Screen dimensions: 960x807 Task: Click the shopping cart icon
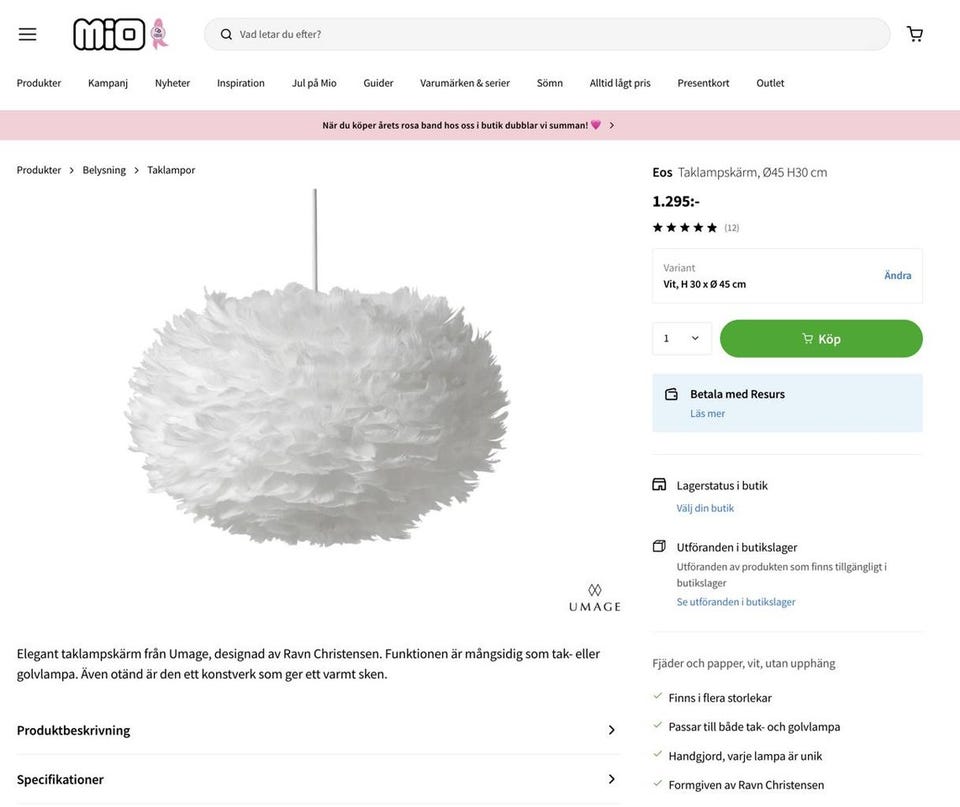[913, 32]
